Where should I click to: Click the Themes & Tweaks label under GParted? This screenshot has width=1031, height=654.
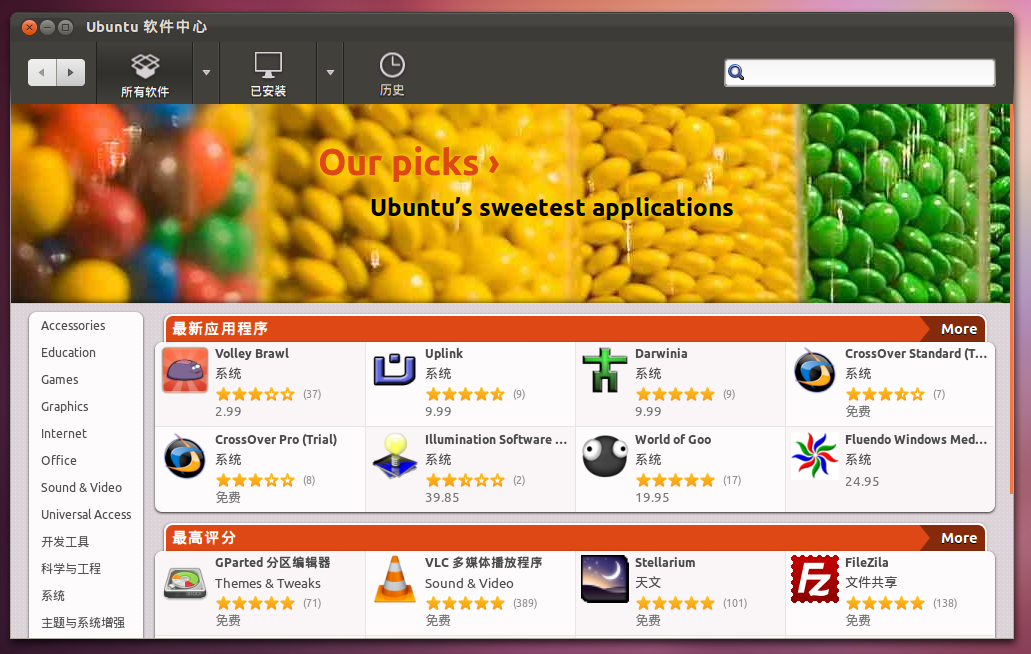[x=268, y=584]
